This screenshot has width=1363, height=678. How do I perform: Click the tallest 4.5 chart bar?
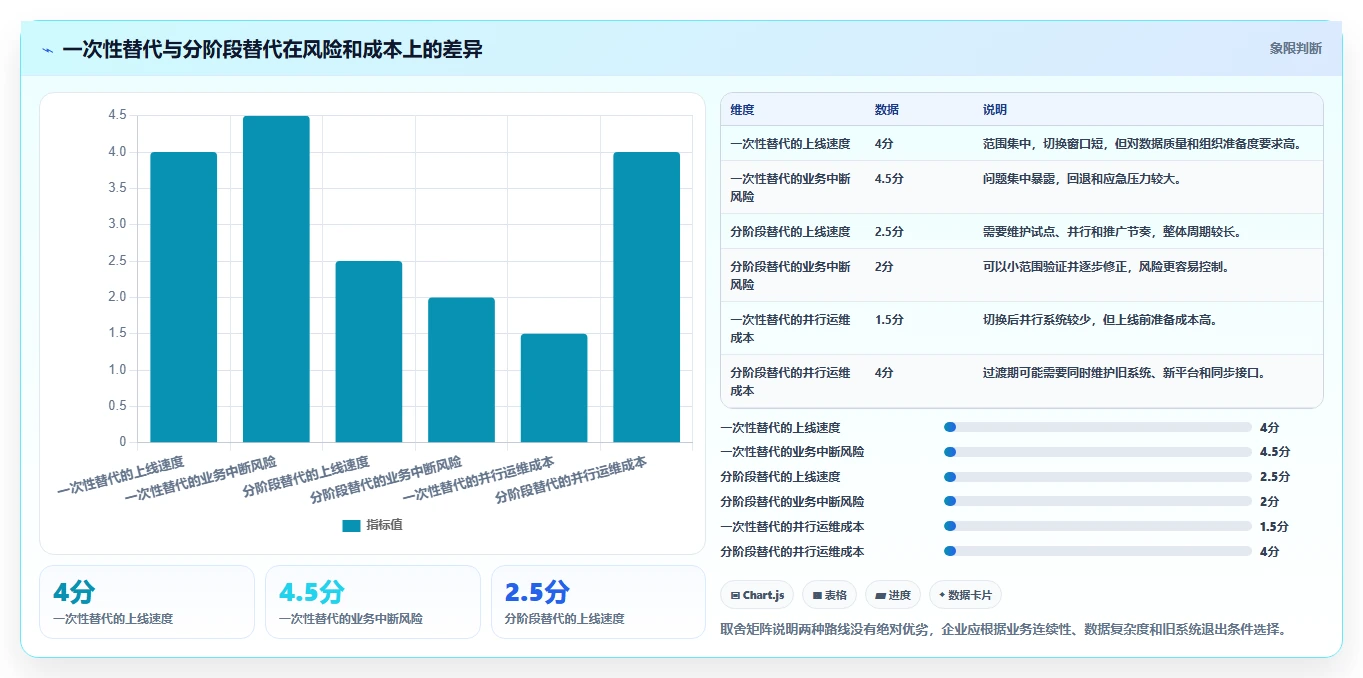pyautogui.click(x=276, y=279)
